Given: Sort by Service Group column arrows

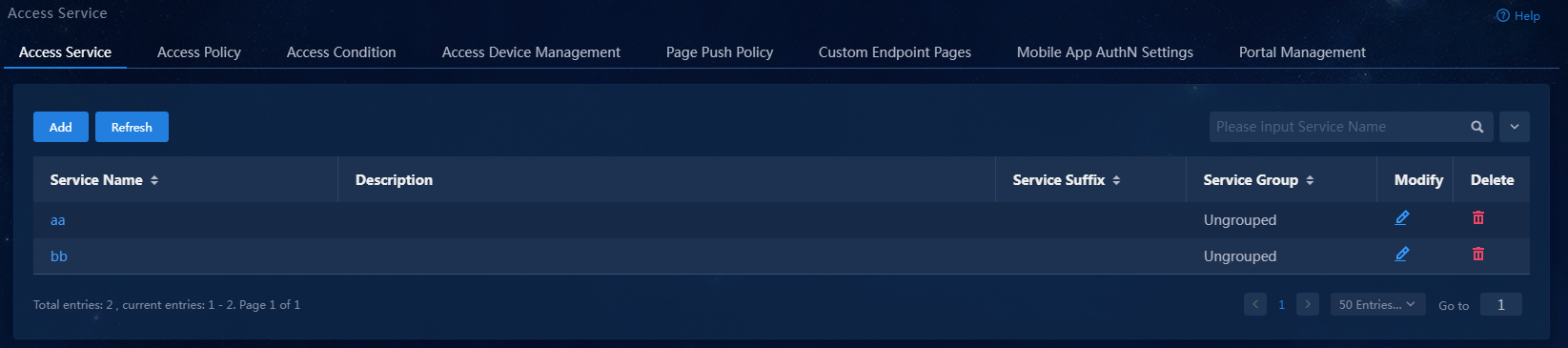Looking at the screenshot, I should tap(1310, 180).
